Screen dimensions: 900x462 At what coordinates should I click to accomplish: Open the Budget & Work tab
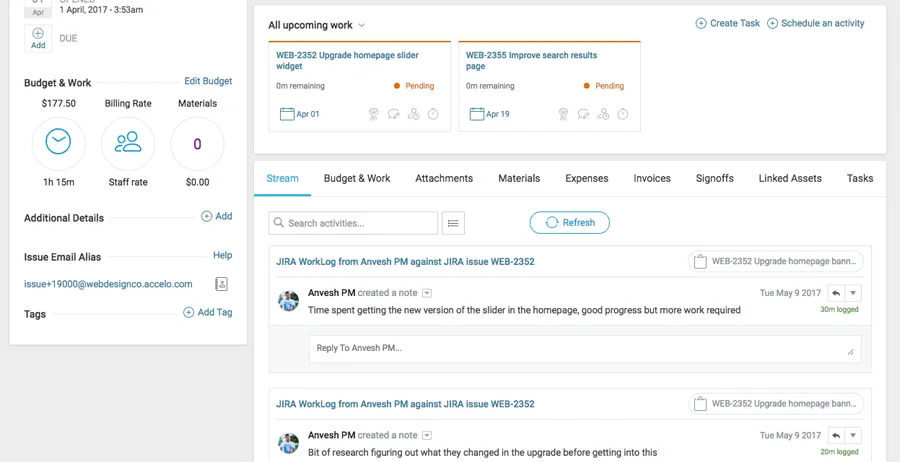tap(357, 178)
